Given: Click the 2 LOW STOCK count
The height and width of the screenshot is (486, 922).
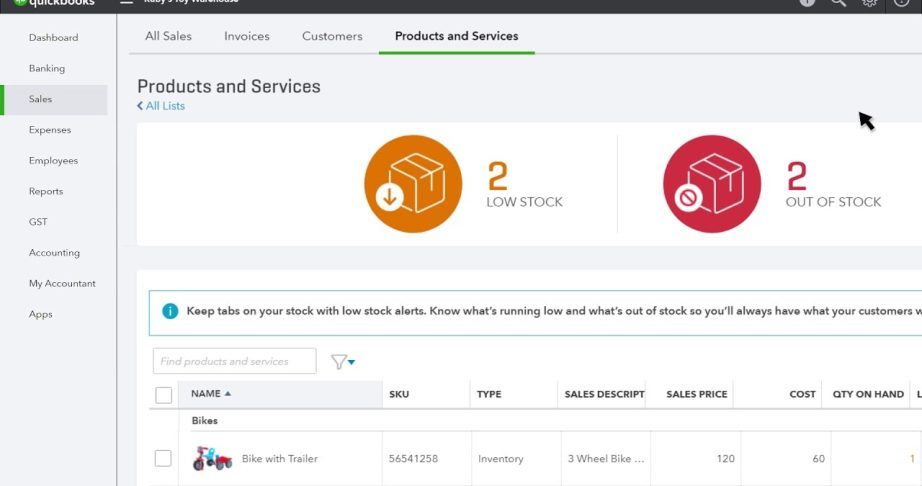Looking at the screenshot, I should (525, 185).
